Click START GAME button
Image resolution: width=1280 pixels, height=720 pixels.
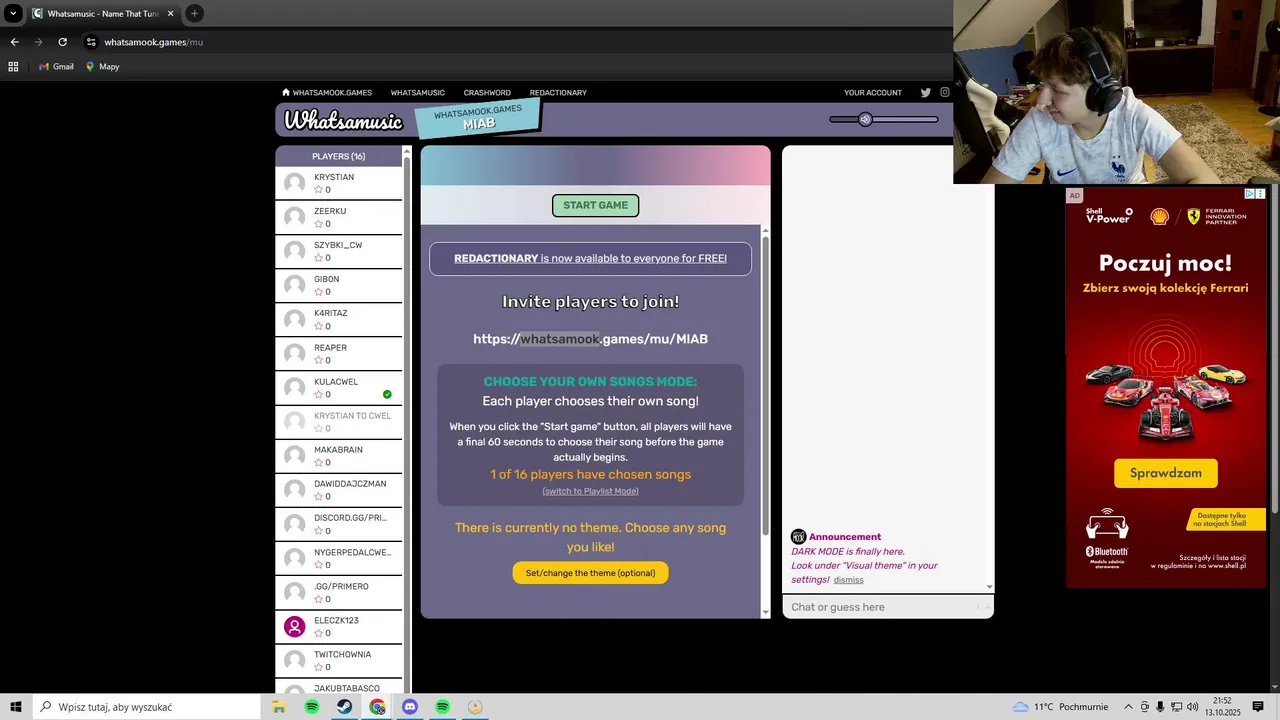click(x=595, y=205)
